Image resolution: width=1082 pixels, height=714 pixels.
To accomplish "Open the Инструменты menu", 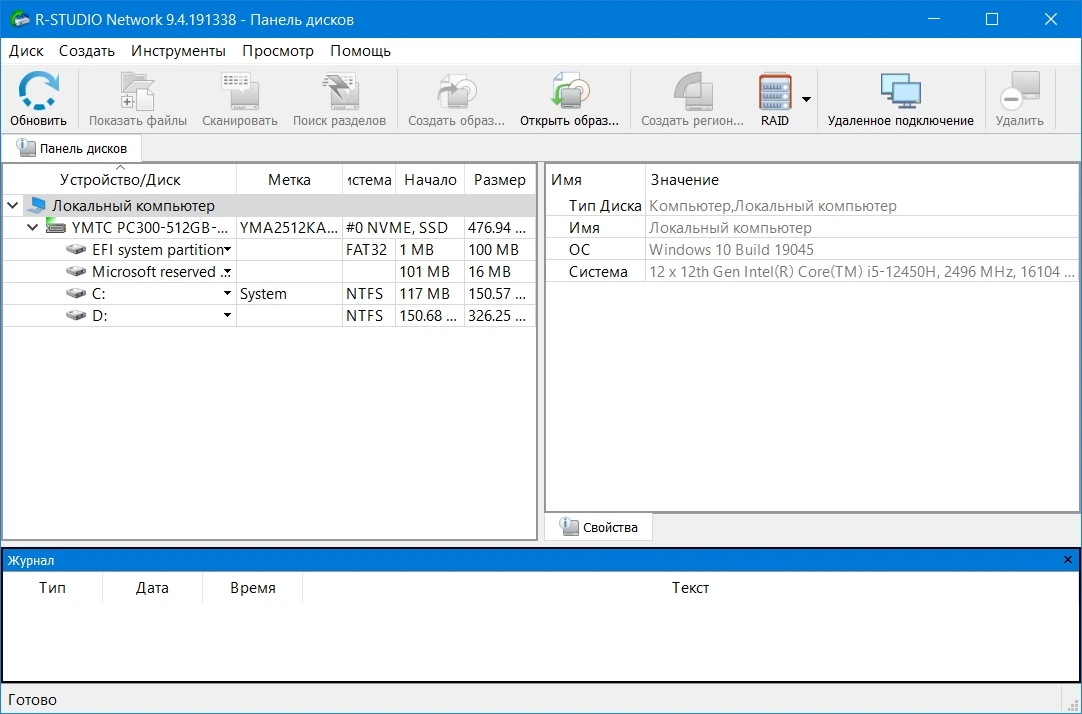I will click(179, 51).
